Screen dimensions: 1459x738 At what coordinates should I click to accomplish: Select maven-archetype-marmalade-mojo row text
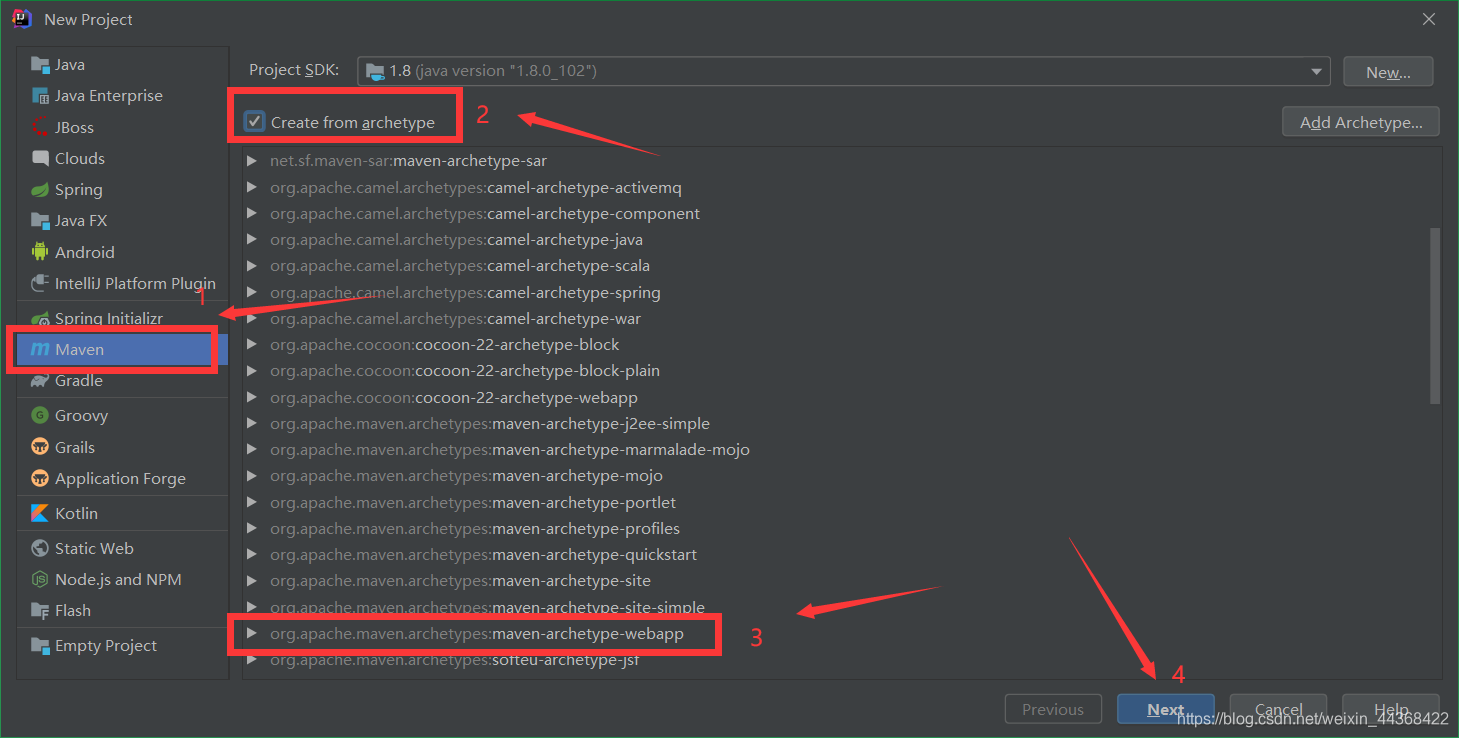(510, 449)
